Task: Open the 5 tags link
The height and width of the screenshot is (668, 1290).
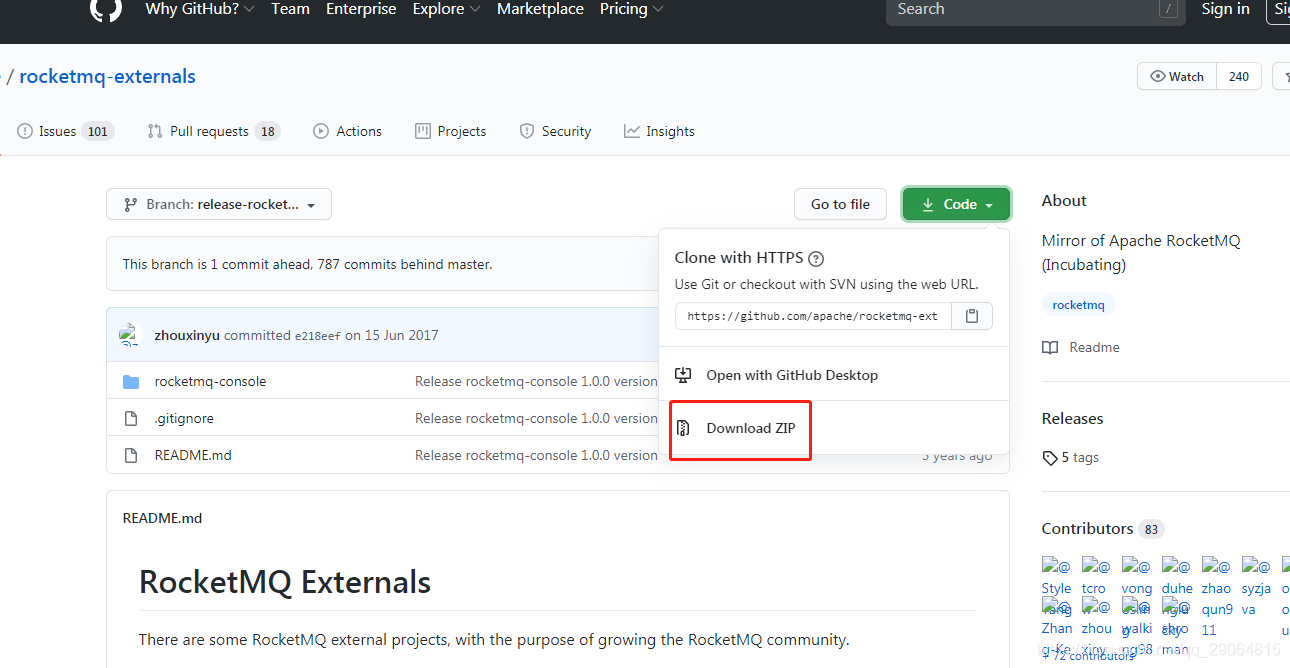Action: (1070, 457)
